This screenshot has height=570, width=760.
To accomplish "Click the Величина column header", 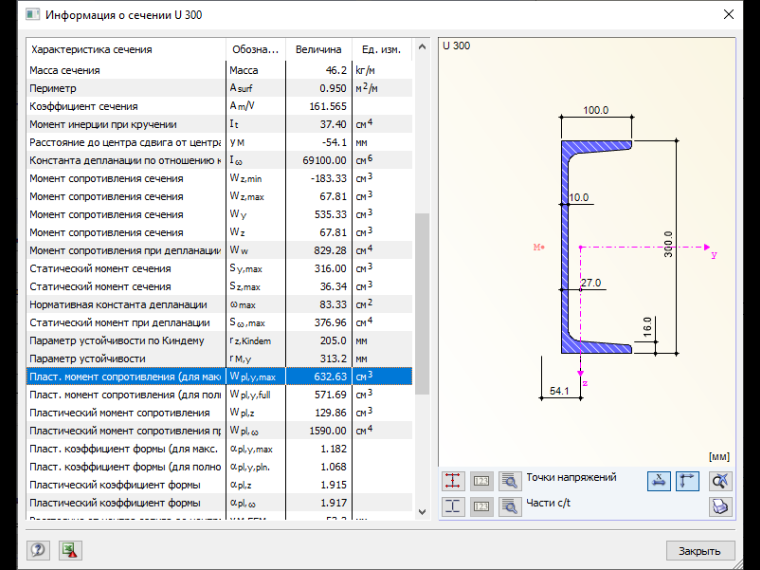I will [x=318, y=49].
